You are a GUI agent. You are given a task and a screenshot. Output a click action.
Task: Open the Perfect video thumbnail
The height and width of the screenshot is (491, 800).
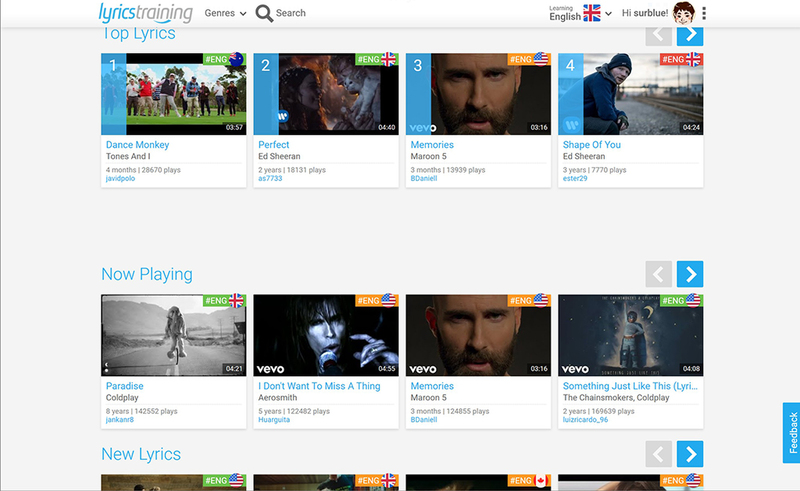pos(326,94)
